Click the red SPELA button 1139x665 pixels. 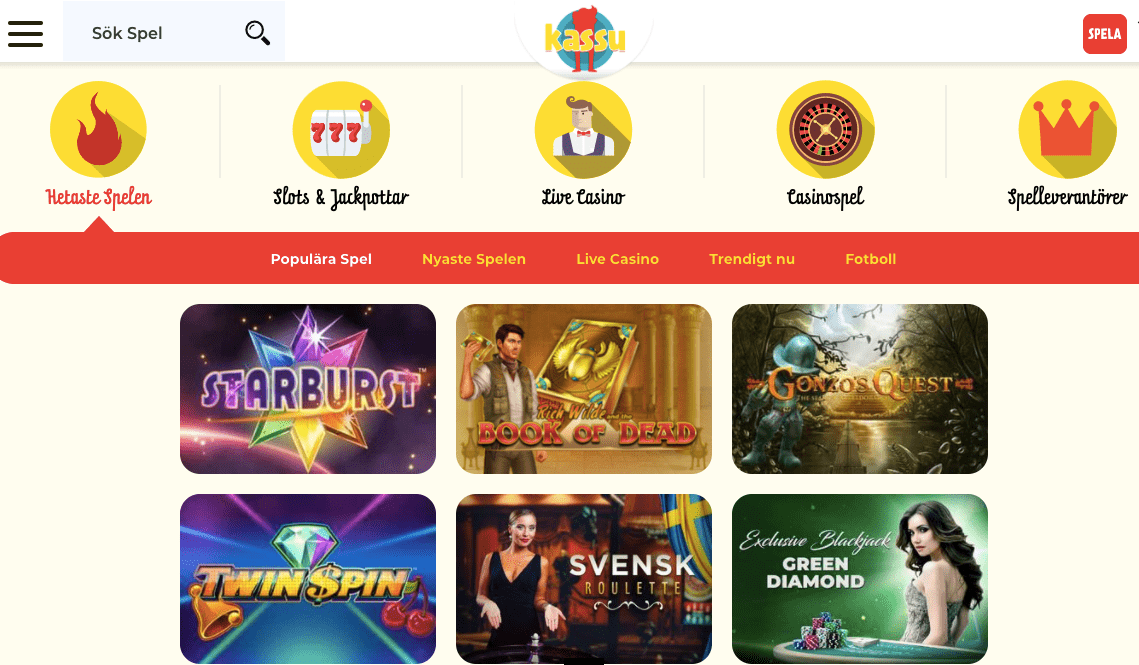[1104, 33]
